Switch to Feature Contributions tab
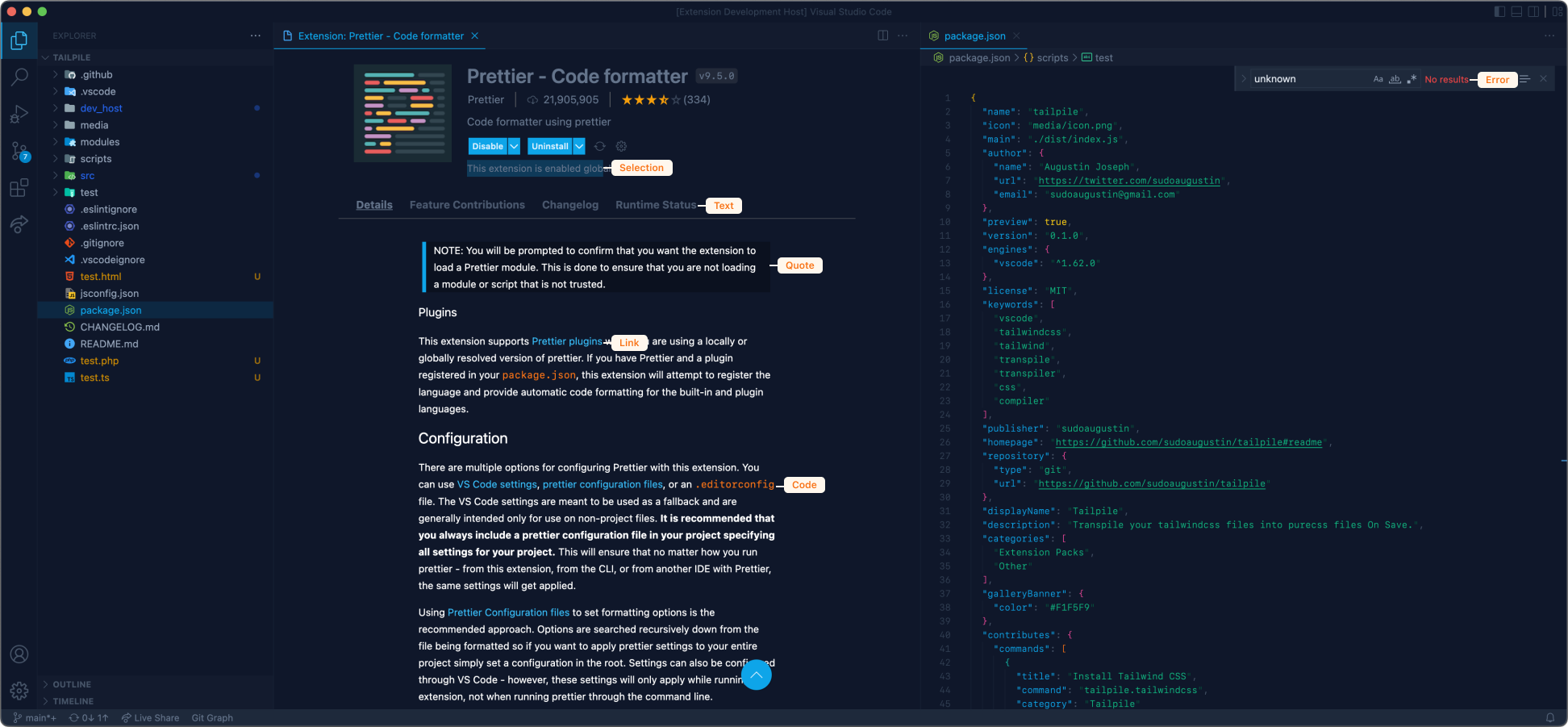 [x=467, y=205]
